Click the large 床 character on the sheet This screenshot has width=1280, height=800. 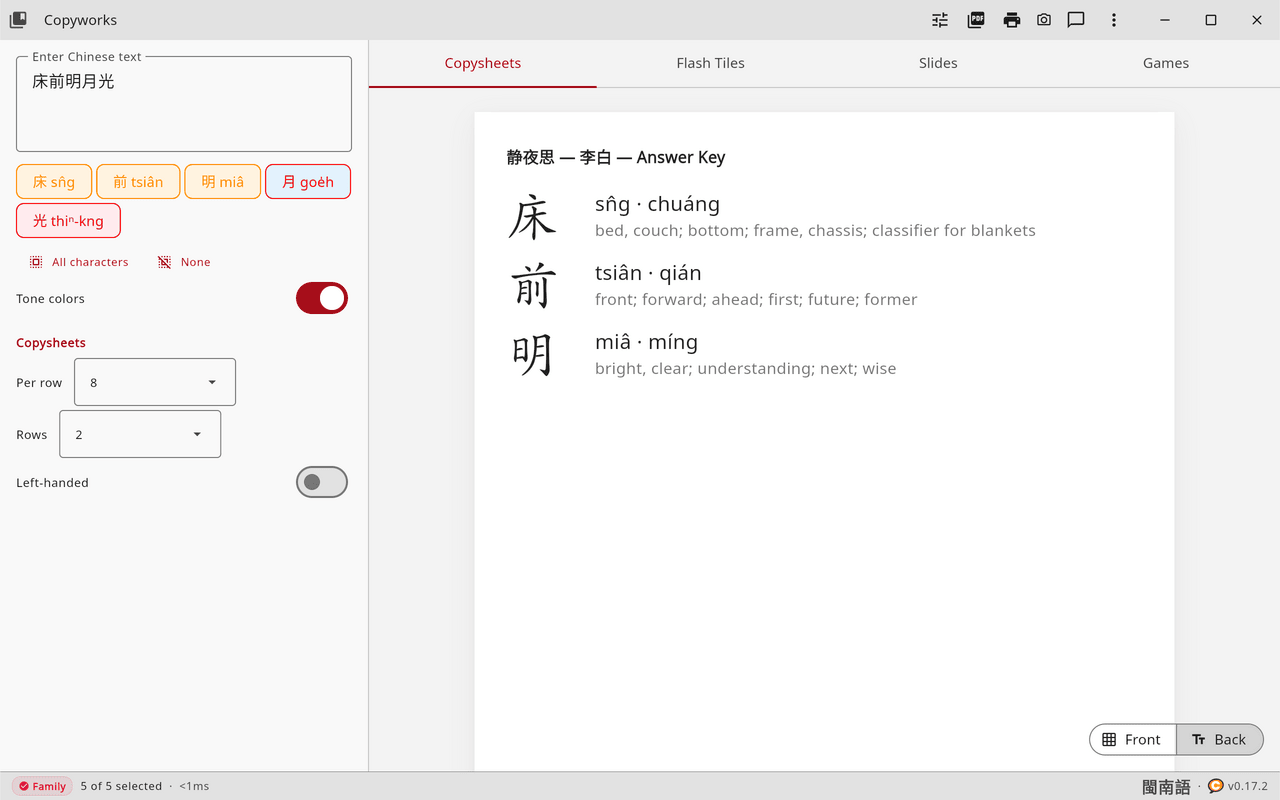click(532, 217)
